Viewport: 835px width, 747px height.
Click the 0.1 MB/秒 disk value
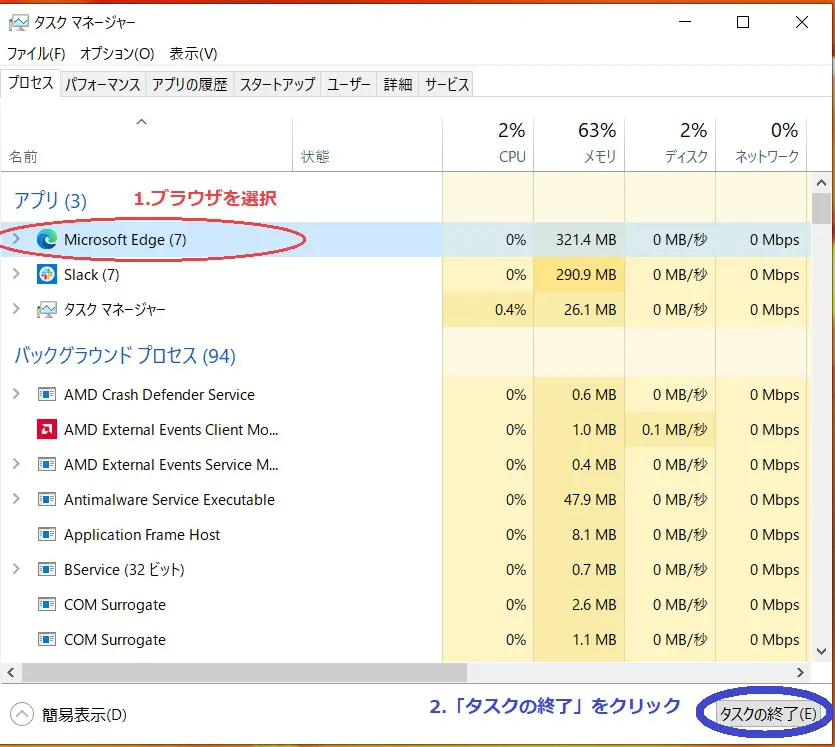(x=675, y=430)
